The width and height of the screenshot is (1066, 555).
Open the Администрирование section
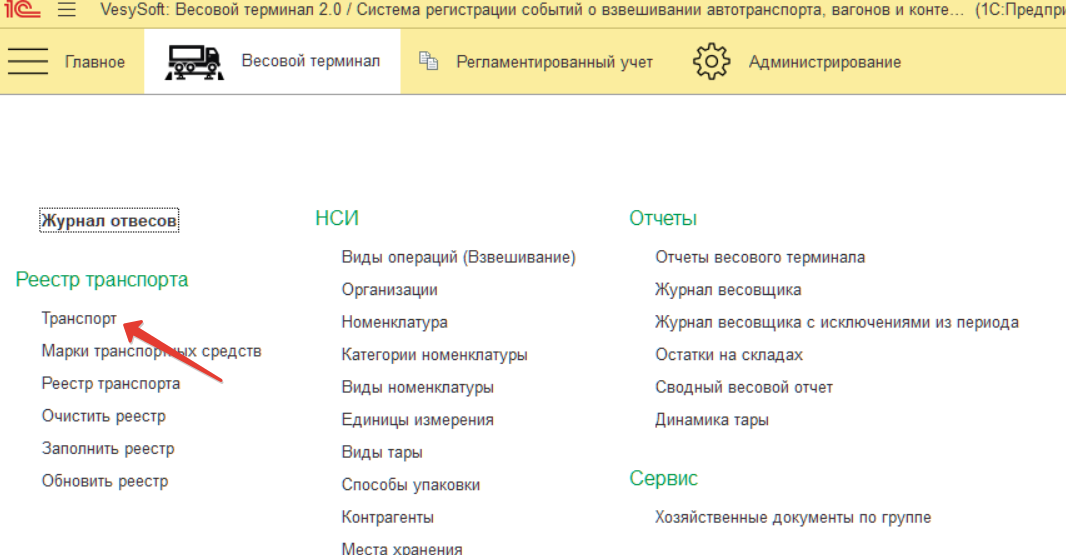824,62
